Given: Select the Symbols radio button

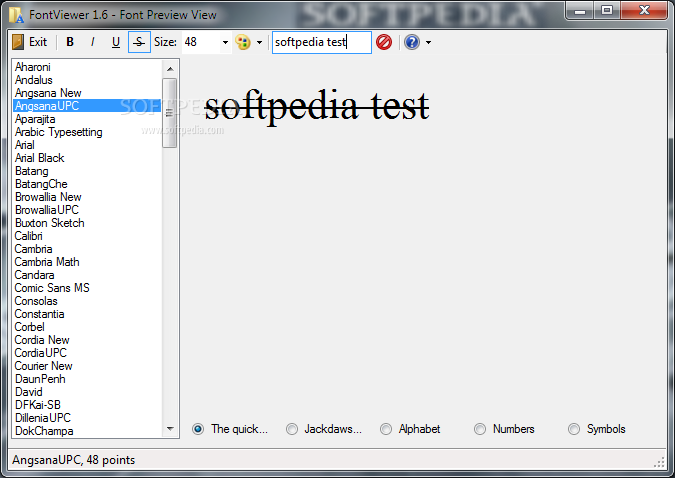Looking at the screenshot, I should [574, 429].
